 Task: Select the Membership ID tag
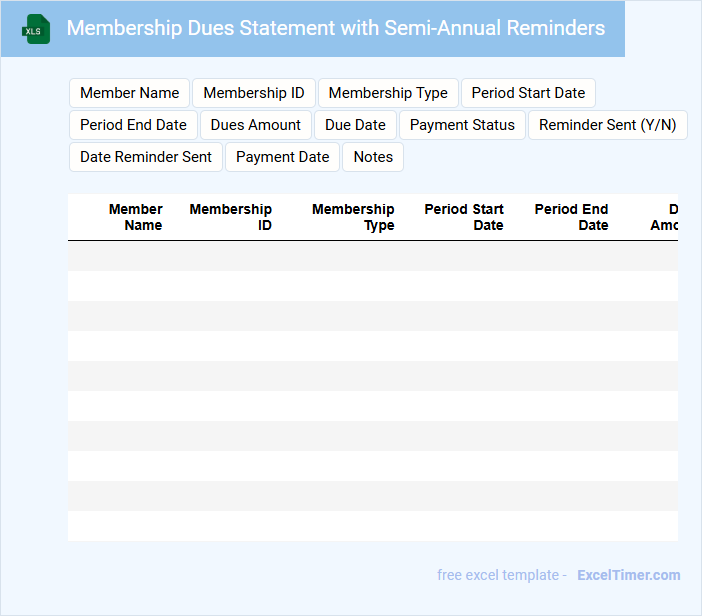pos(254,93)
